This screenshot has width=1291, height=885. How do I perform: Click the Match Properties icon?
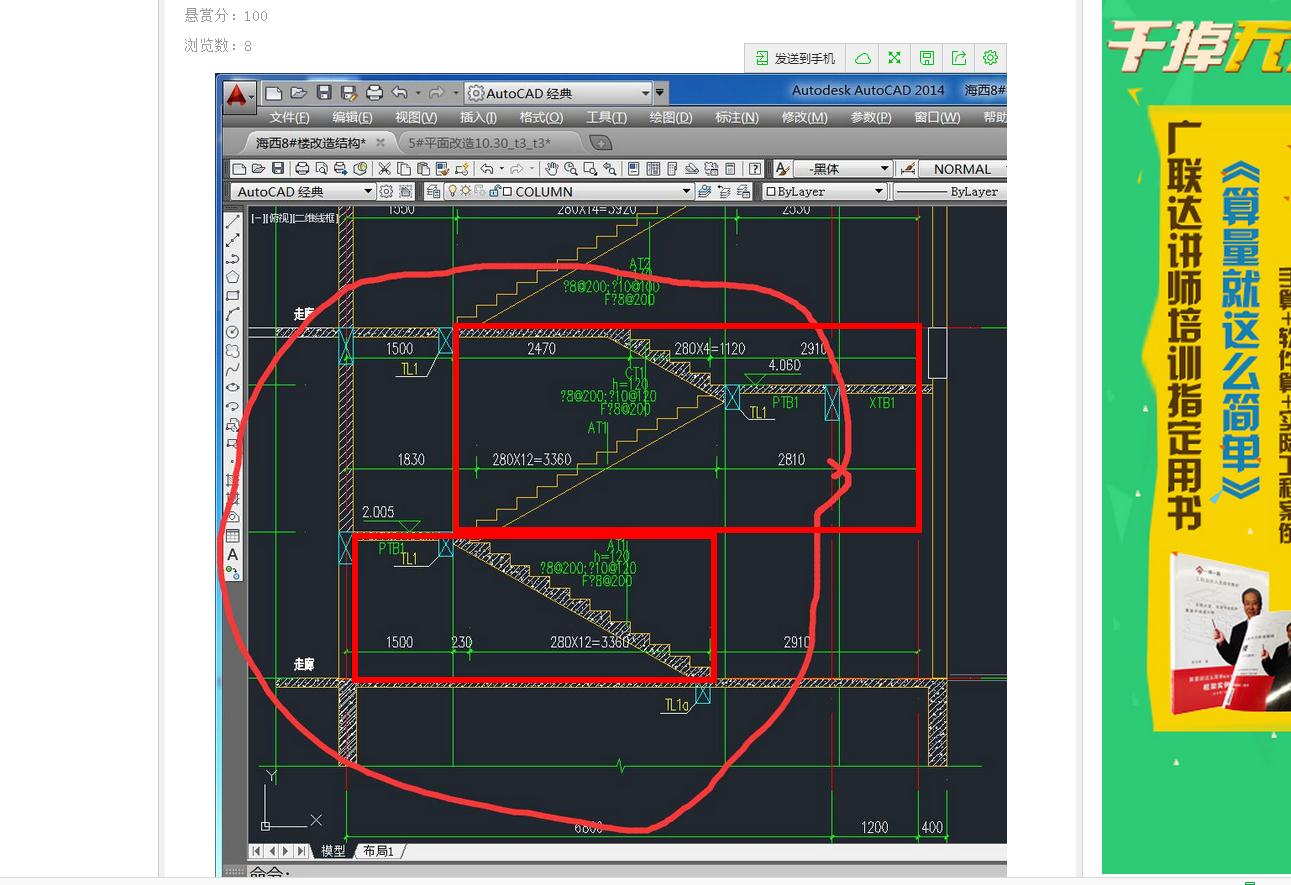(x=444, y=169)
